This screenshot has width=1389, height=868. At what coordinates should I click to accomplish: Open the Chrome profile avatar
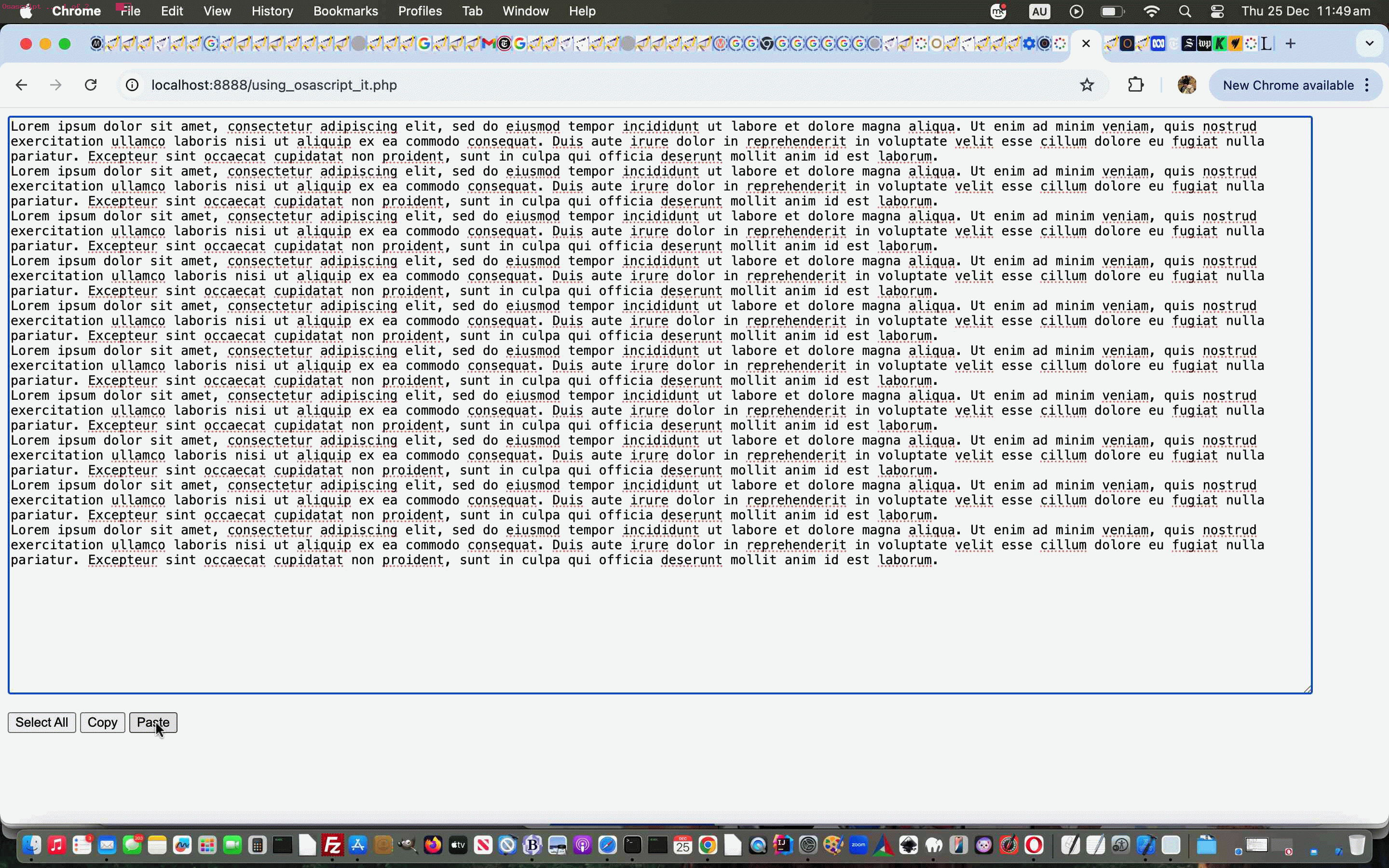tap(1186, 85)
